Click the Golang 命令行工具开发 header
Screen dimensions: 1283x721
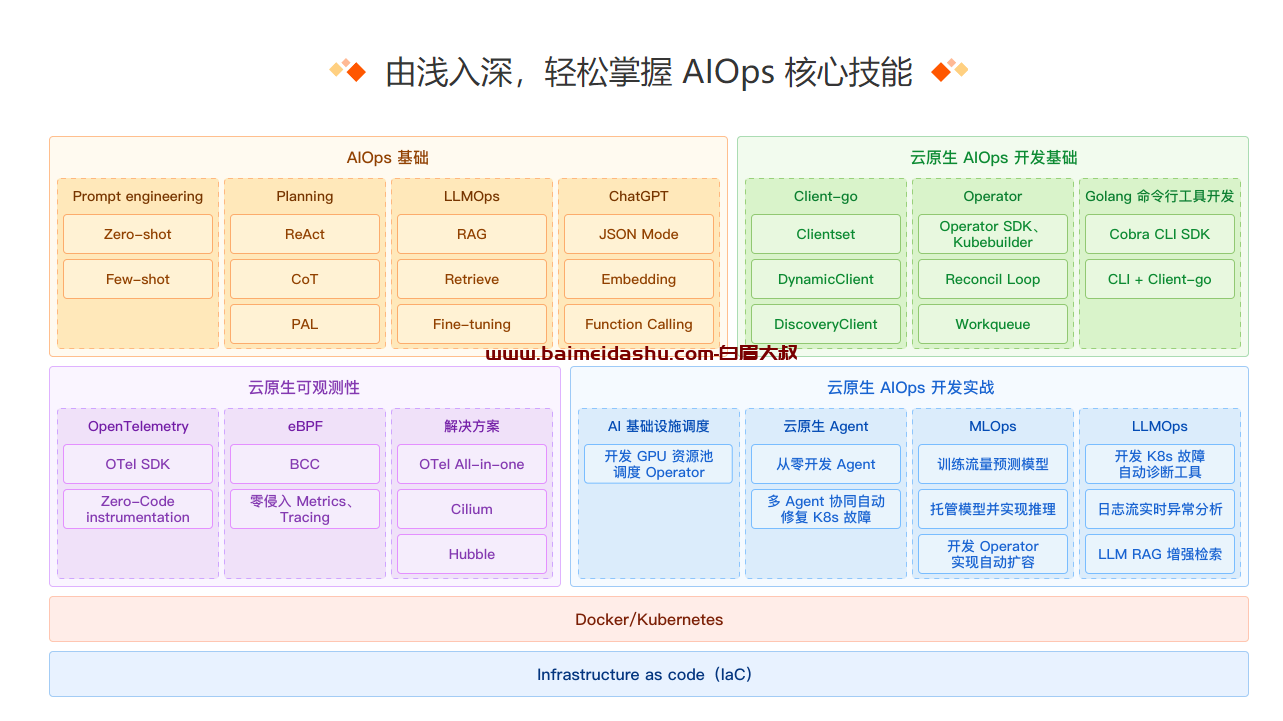pos(1160,196)
